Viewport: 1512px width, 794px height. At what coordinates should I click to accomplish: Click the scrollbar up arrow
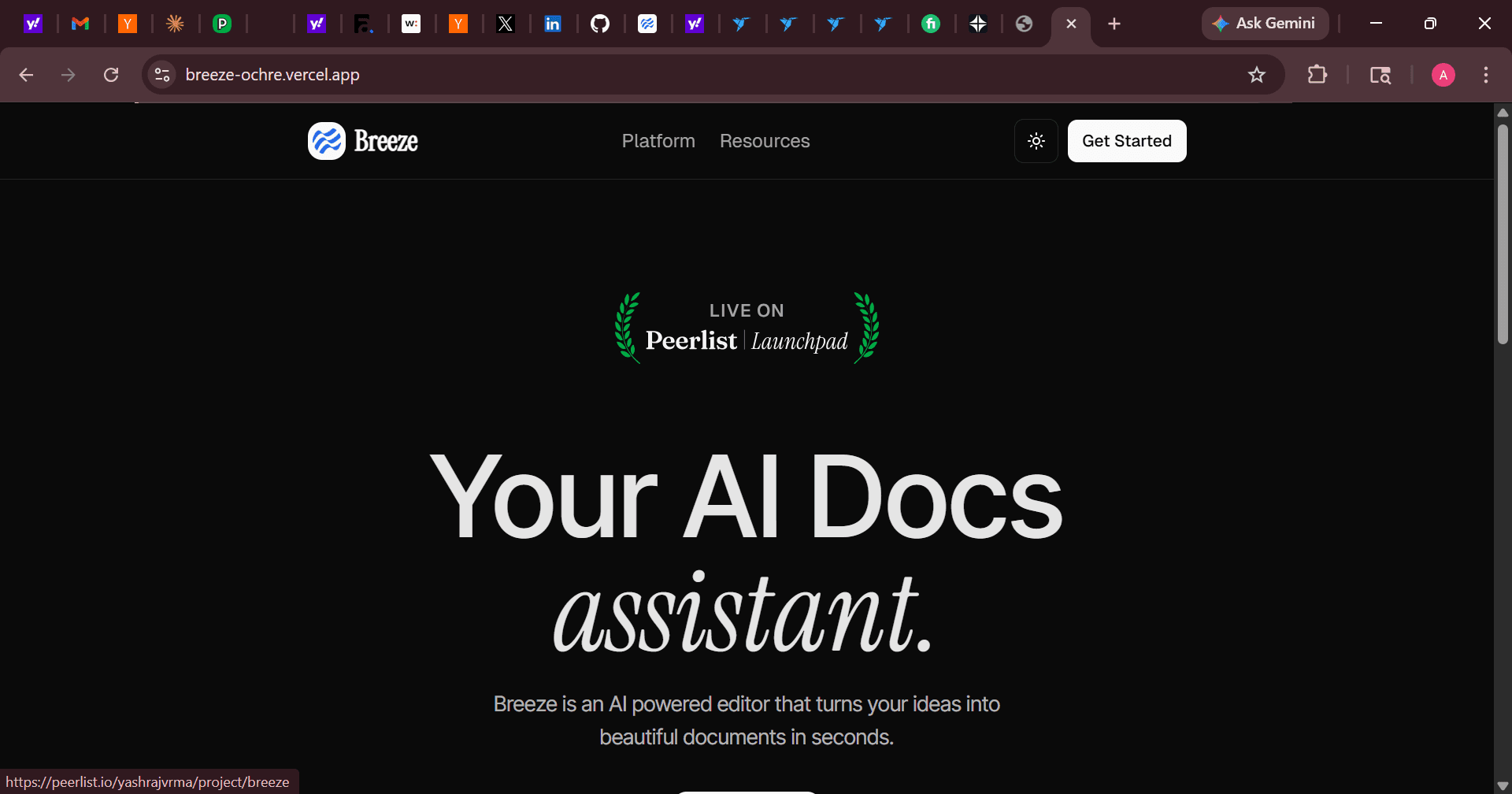point(1503,113)
